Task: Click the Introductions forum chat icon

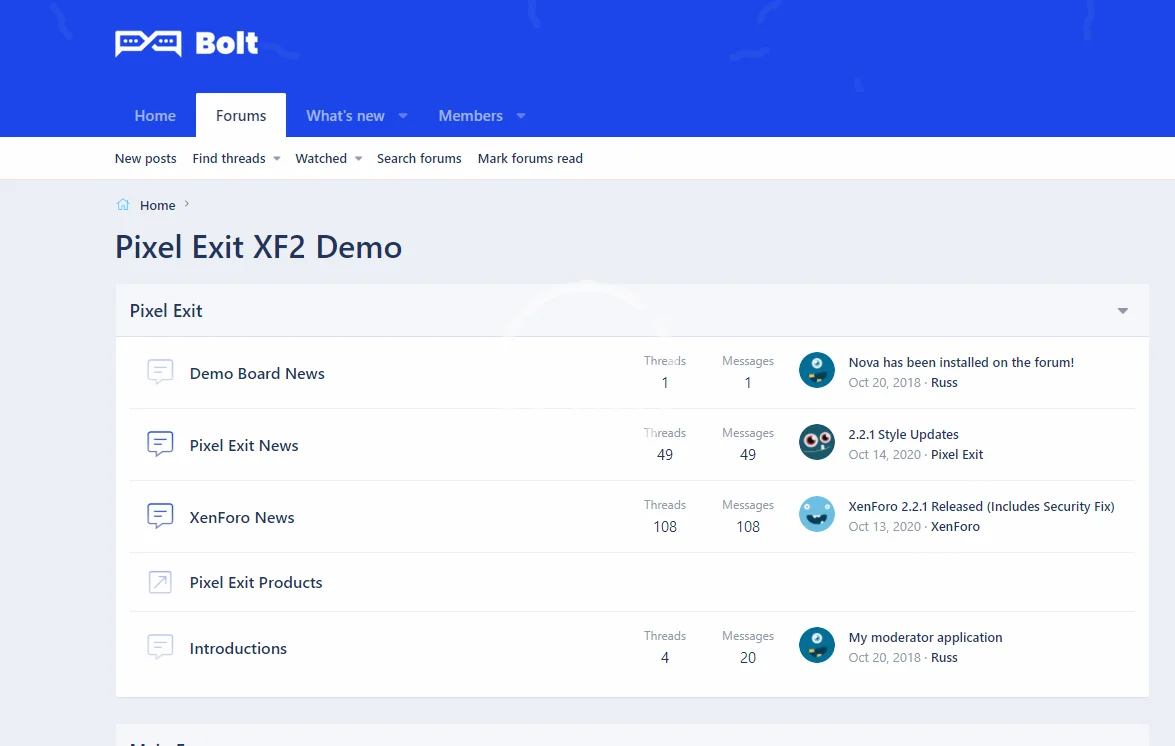Action: 160,648
